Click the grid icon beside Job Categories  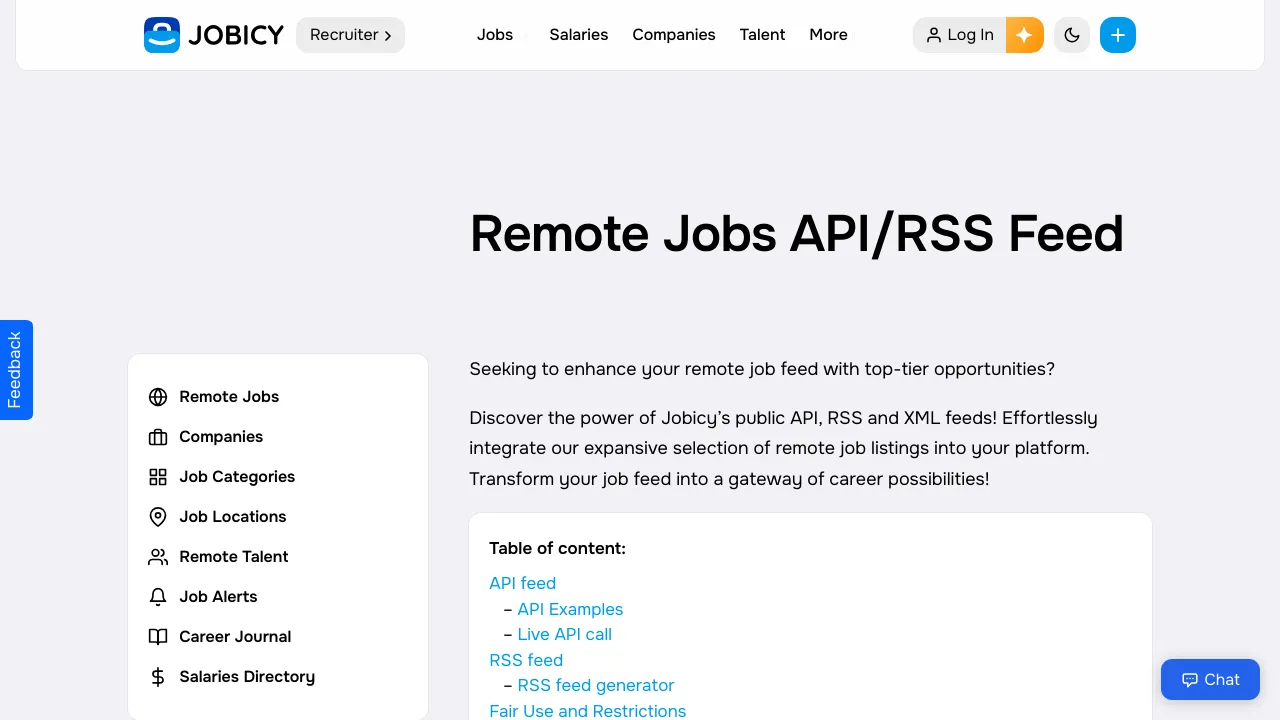tap(158, 477)
